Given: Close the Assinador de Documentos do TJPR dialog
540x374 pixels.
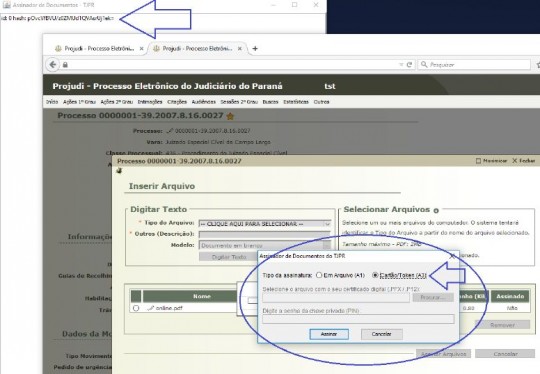Looking at the screenshot, I should [x=452, y=256].
